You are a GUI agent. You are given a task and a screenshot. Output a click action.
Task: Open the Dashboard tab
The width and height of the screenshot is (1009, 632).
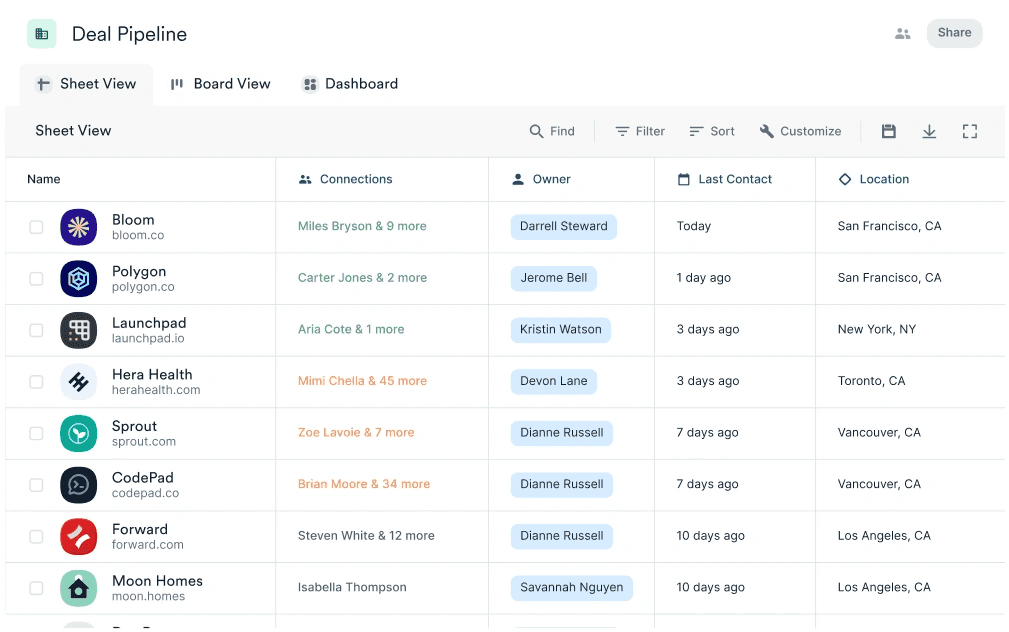click(351, 84)
